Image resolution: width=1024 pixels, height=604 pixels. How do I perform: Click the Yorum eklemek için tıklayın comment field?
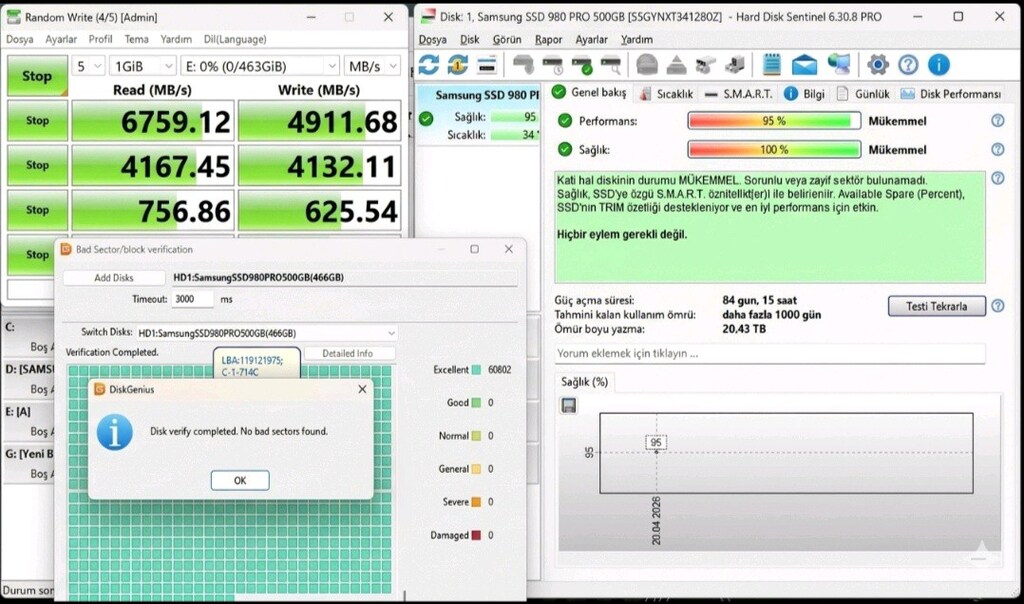(769, 353)
